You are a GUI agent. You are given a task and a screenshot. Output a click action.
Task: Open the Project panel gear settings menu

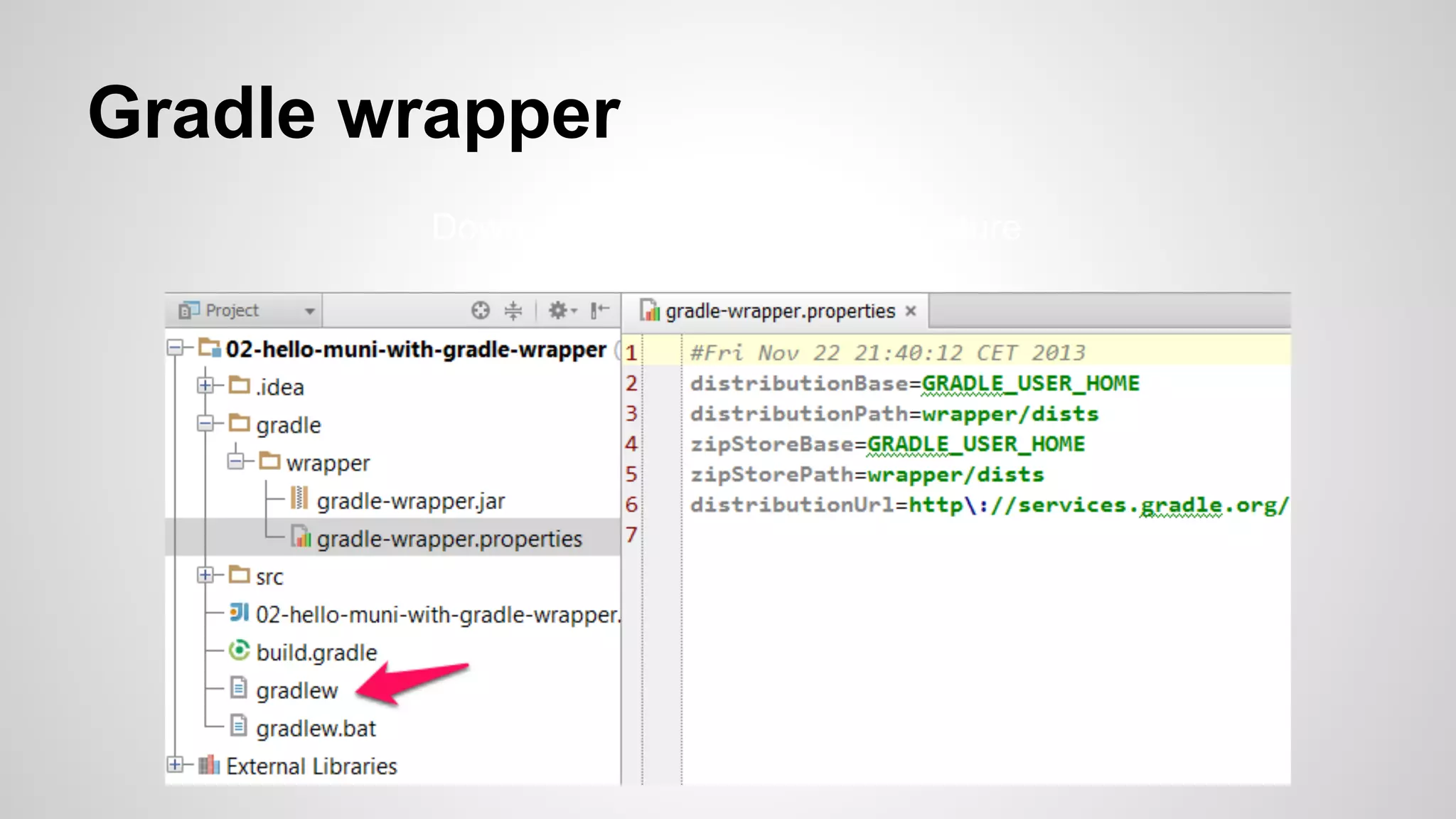click(x=562, y=311)
